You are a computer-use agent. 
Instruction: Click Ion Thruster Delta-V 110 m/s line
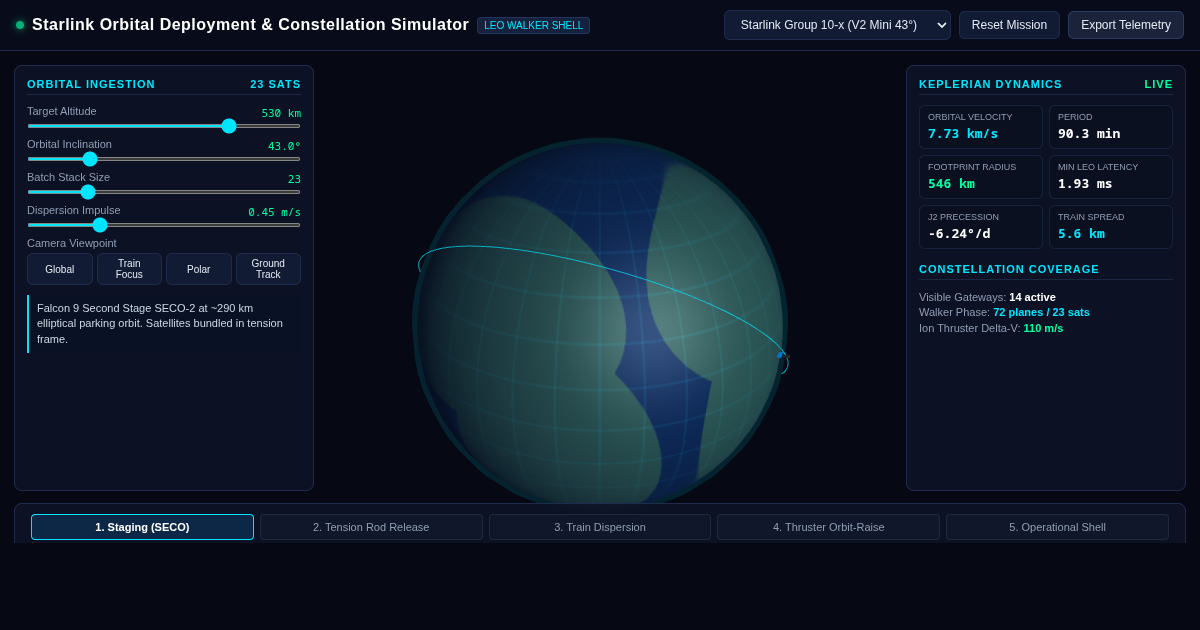point(991,328)
